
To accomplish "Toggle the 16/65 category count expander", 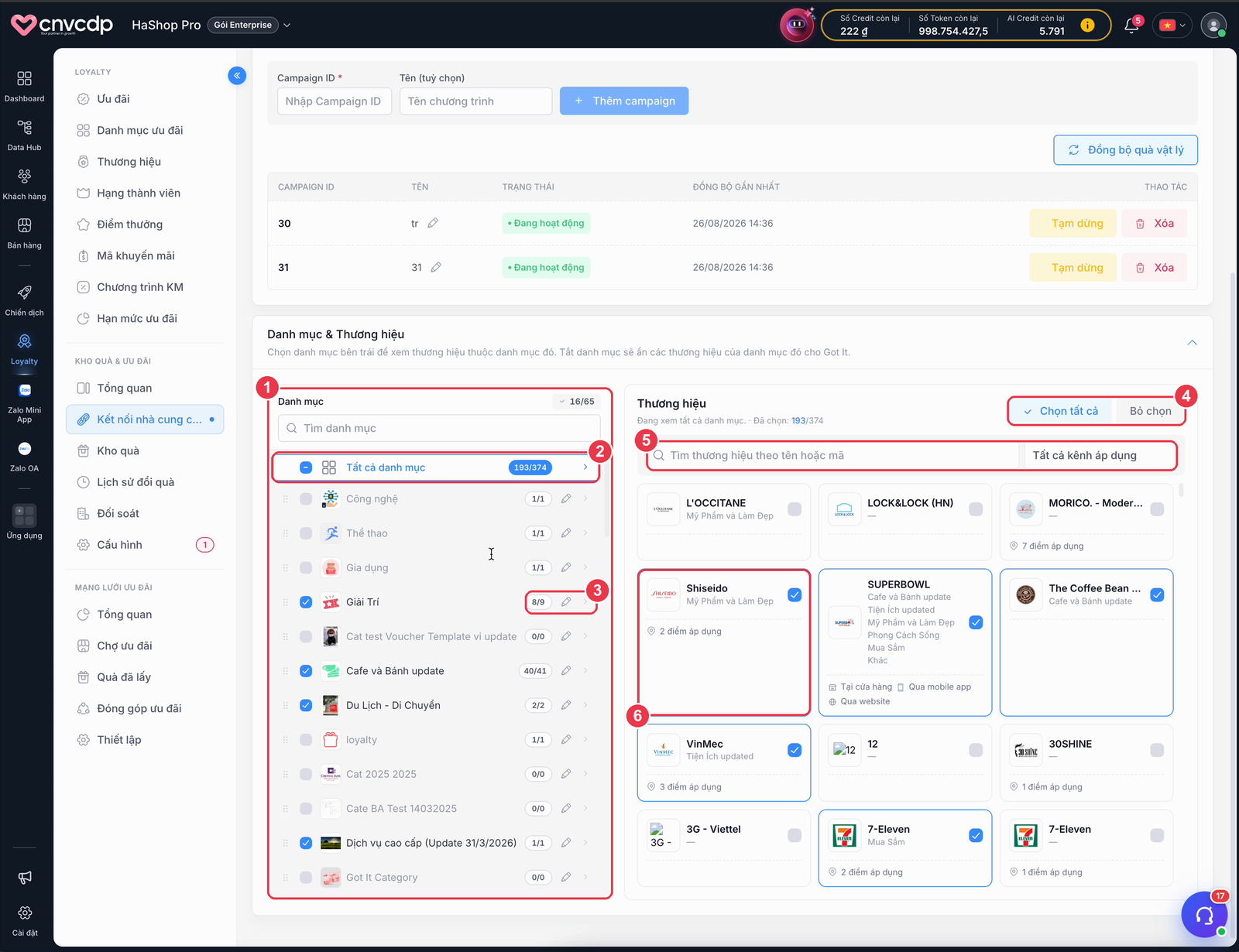I will click(576, 402).
